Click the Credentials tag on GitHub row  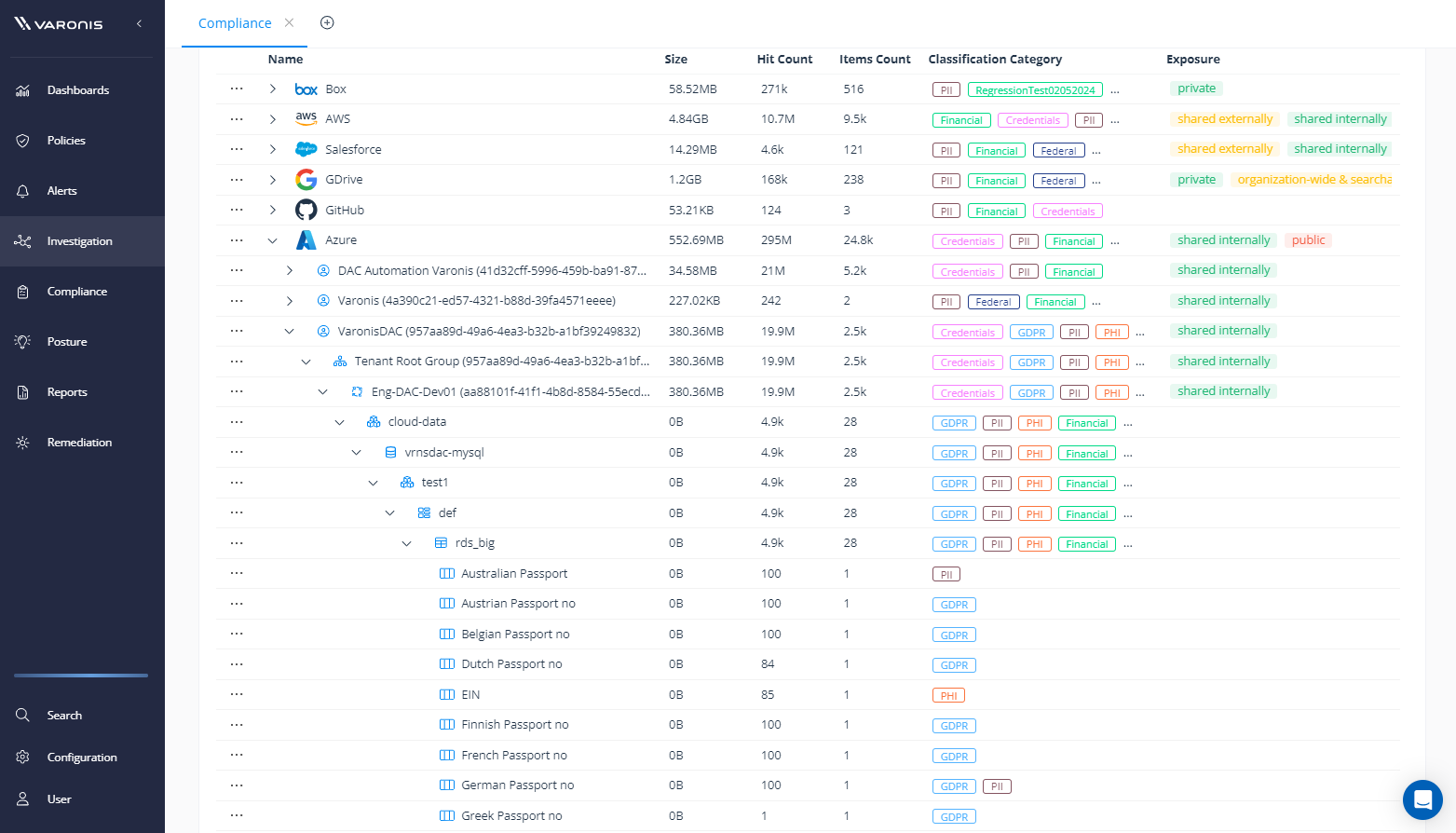pyautogui.click(x=1068, y=212)
